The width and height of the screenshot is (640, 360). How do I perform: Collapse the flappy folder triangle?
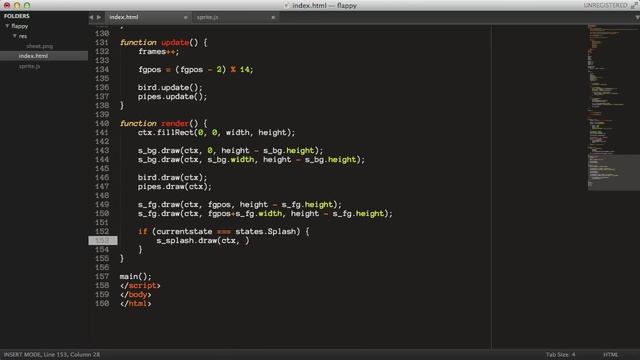click(7, 26)
